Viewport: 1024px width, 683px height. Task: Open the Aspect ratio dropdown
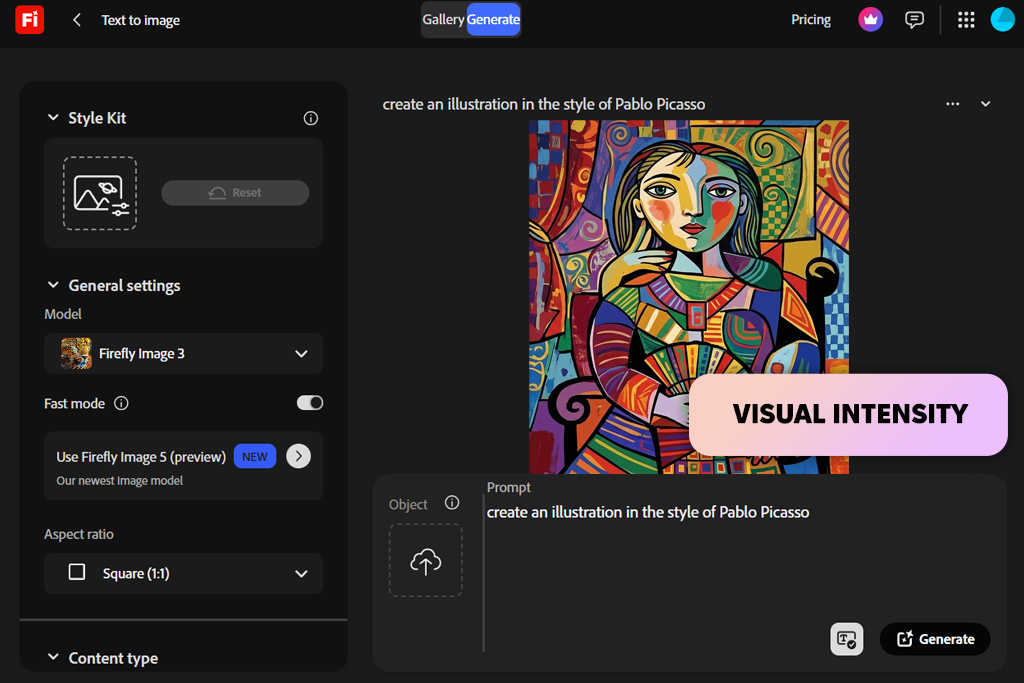click(x=184, y=573)
